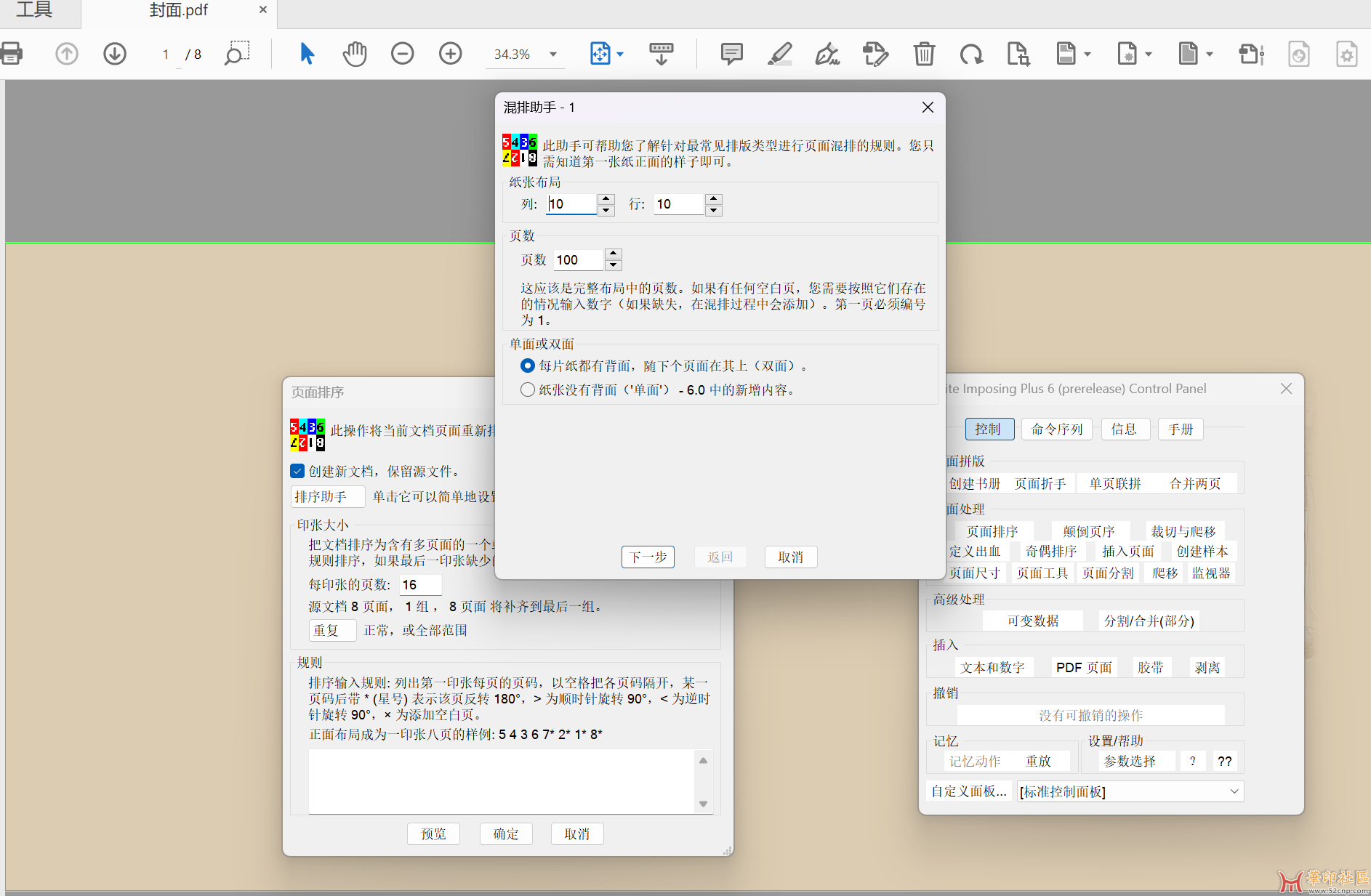Toggle create new document checkbox
Viewport: 1371px width, 896px height.
(x=297, y=471)
